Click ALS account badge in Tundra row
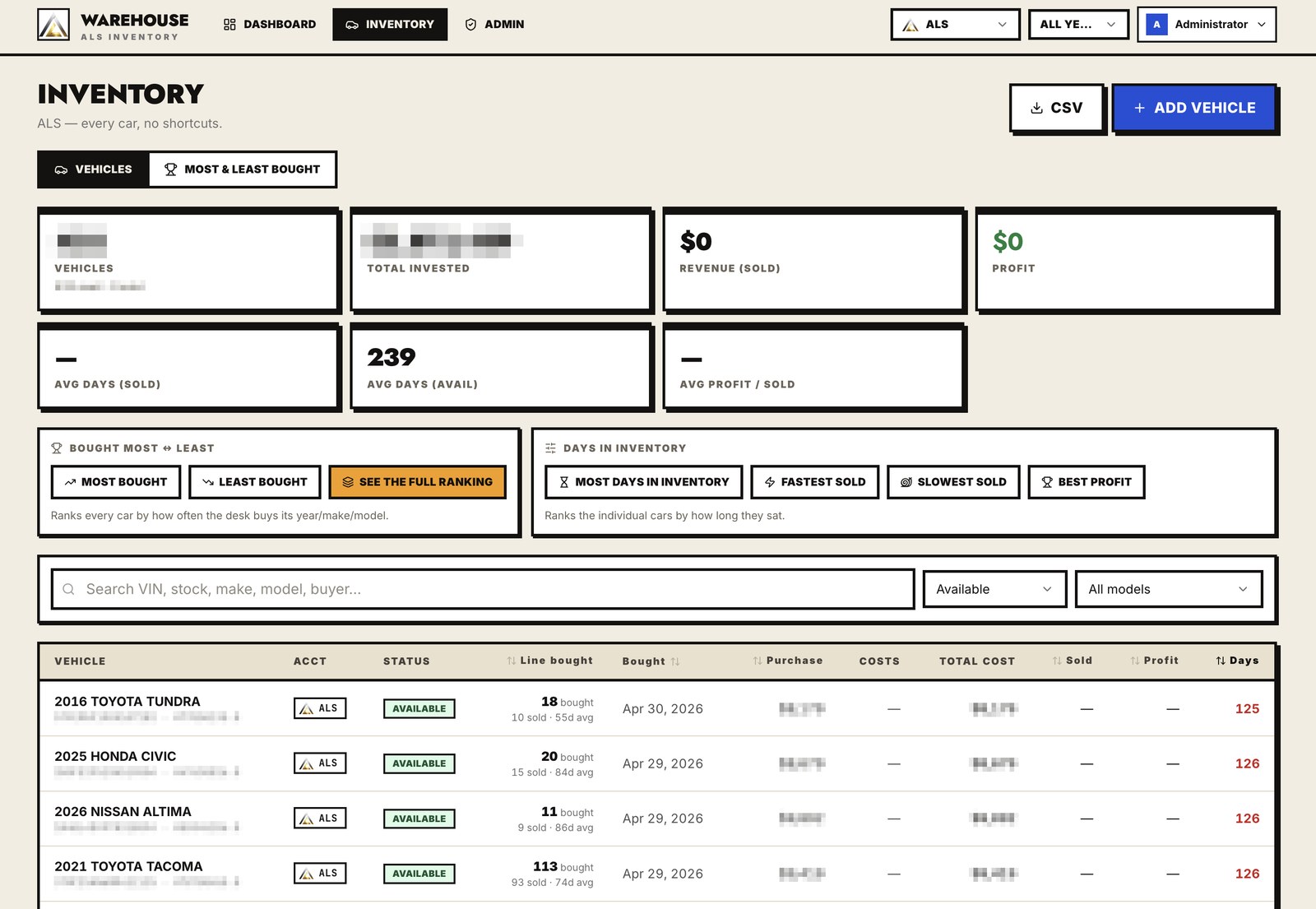Viewport: 1316px width, 909px height. tap(320, 708)
